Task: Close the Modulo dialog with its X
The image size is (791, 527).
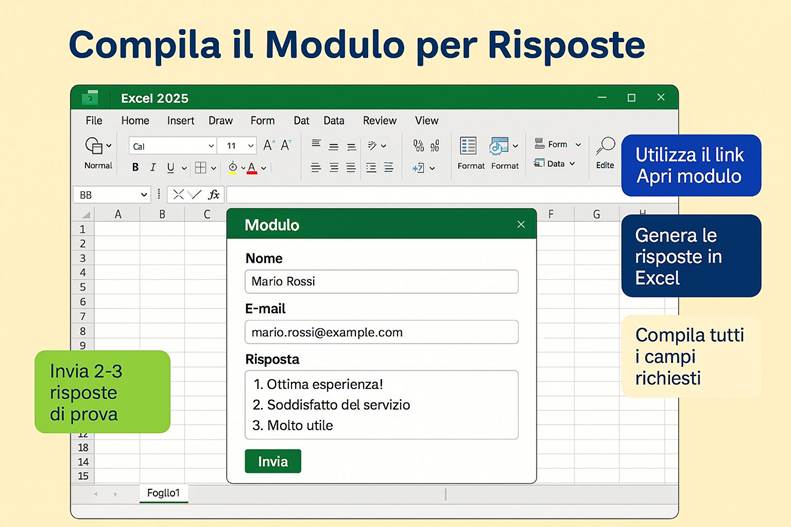Action: (x=521, y=225)
